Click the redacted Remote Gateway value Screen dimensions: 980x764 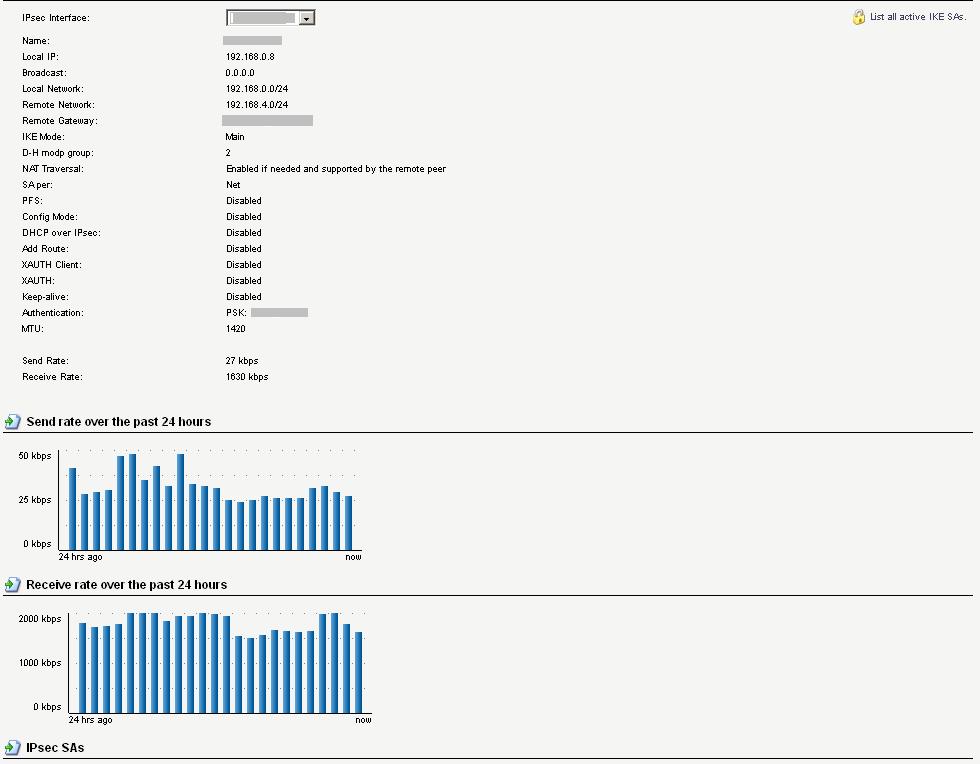[267, 121]
